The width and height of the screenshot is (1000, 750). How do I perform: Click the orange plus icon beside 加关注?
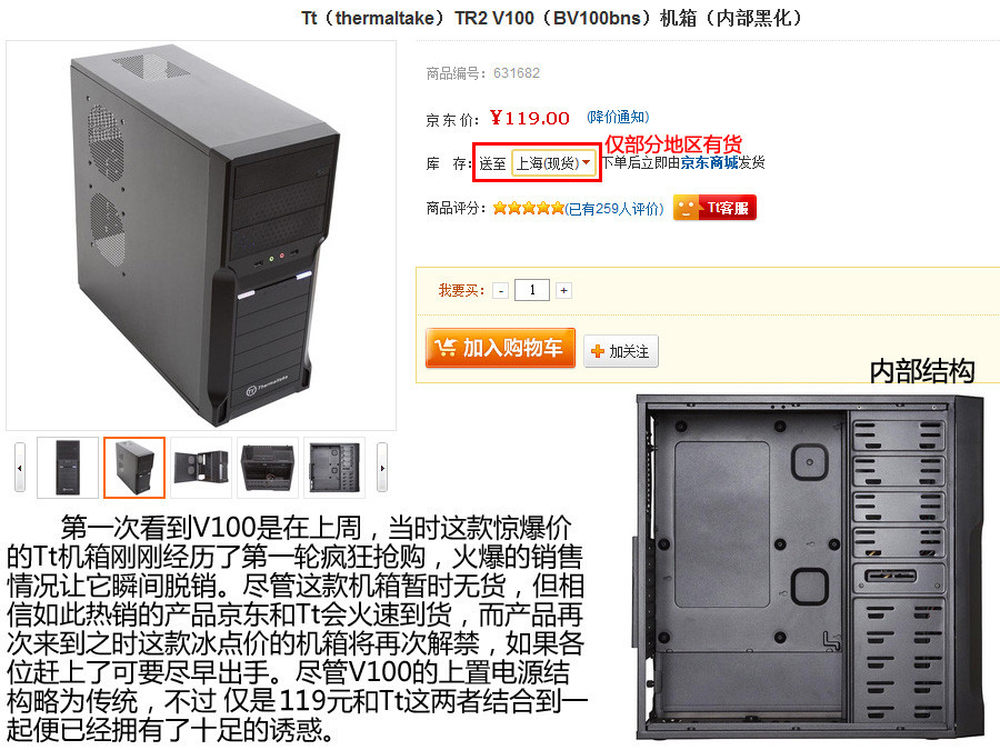598,351
